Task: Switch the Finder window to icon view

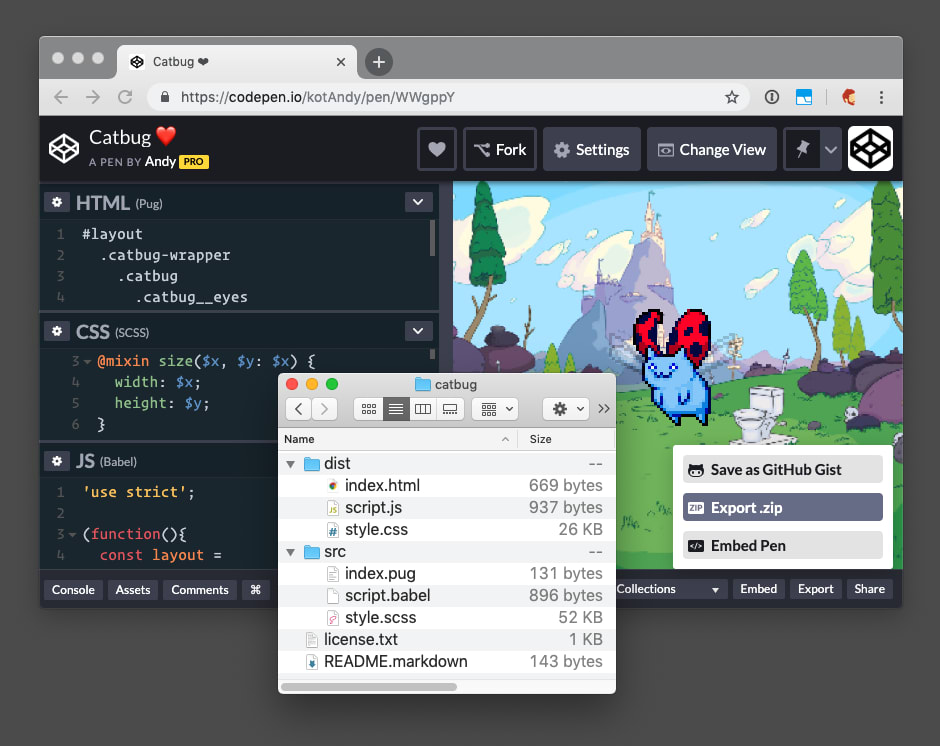Action: [x=368, y=408]
